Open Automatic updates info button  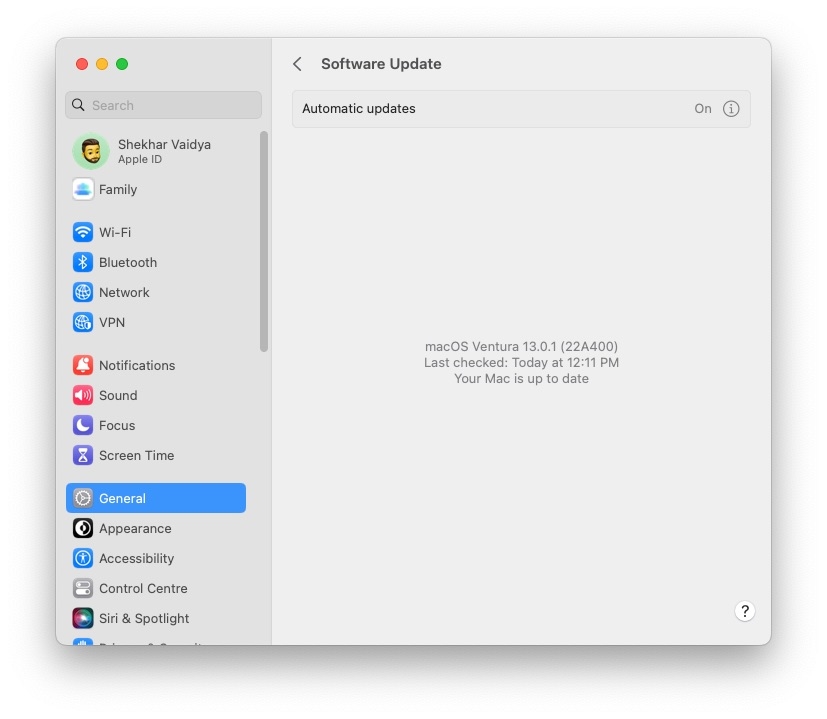[730, 109]
